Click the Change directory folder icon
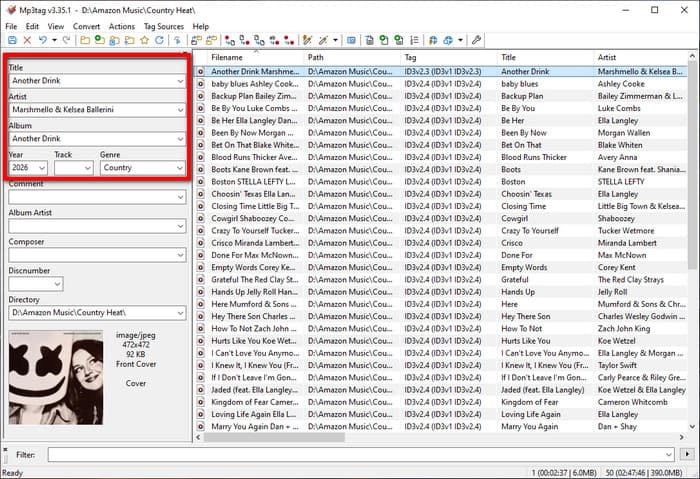 [85, 40]
